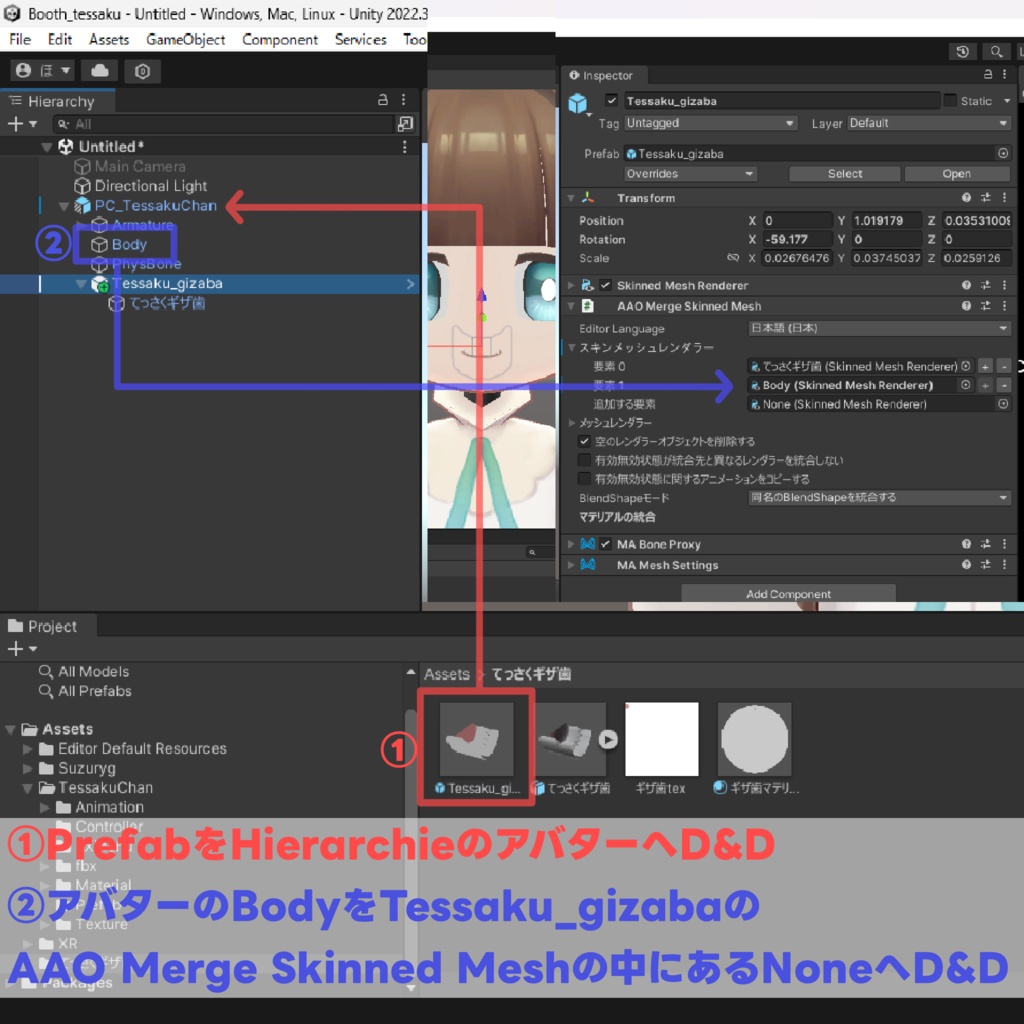Image resolution: width=1024 pixels, height=1024 pixels.
Task: Click the prefab Open button
Action: [957, 174]
